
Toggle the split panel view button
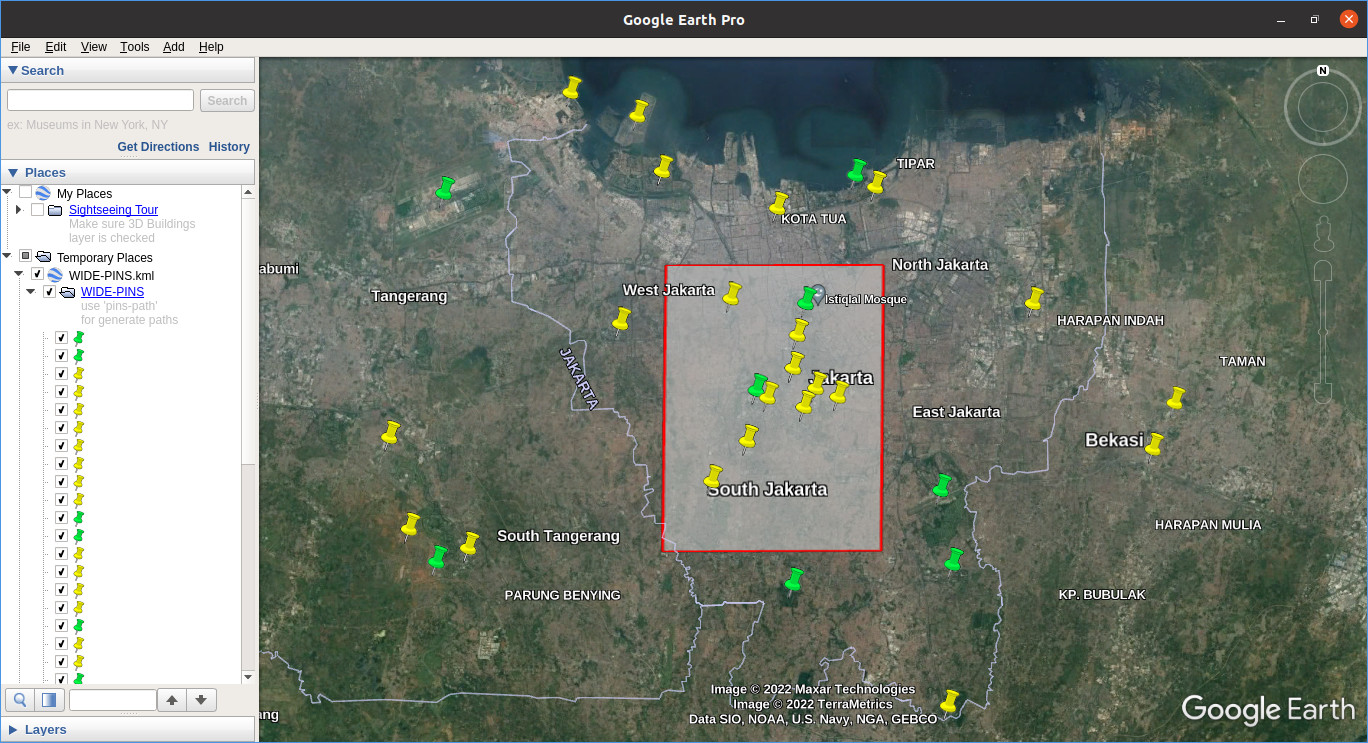point(49,700)
